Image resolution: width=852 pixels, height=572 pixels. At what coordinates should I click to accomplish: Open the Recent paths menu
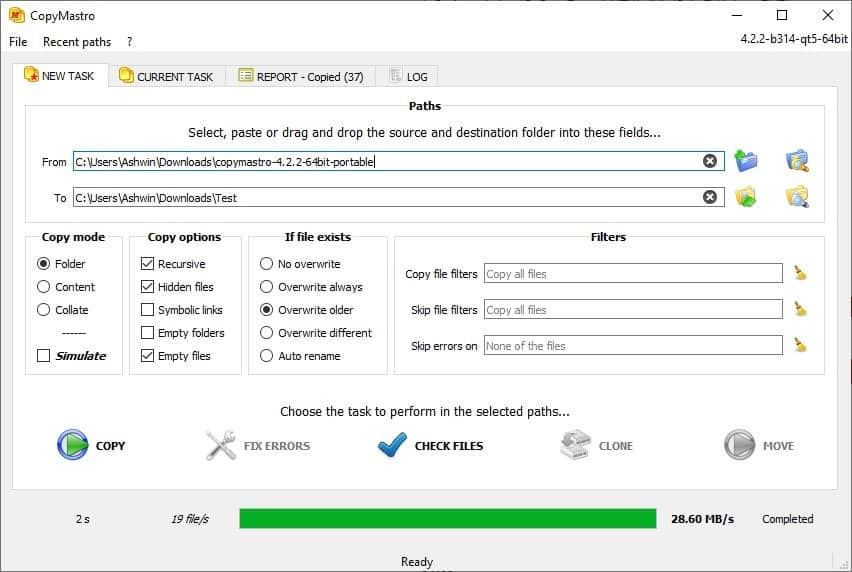point(77,42)
